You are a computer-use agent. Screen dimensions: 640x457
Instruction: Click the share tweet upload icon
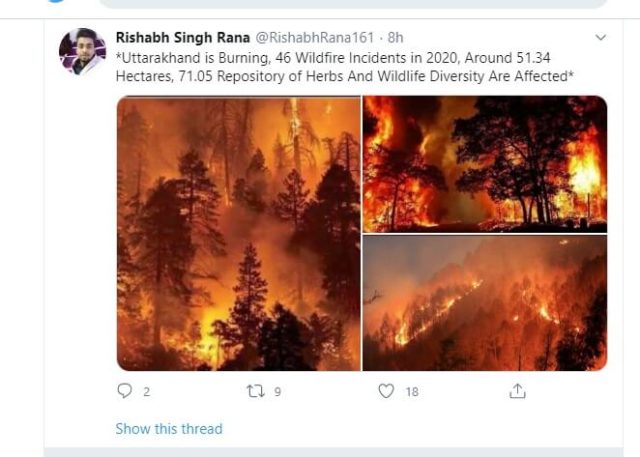pyautogui.click(x=517, y=392)
